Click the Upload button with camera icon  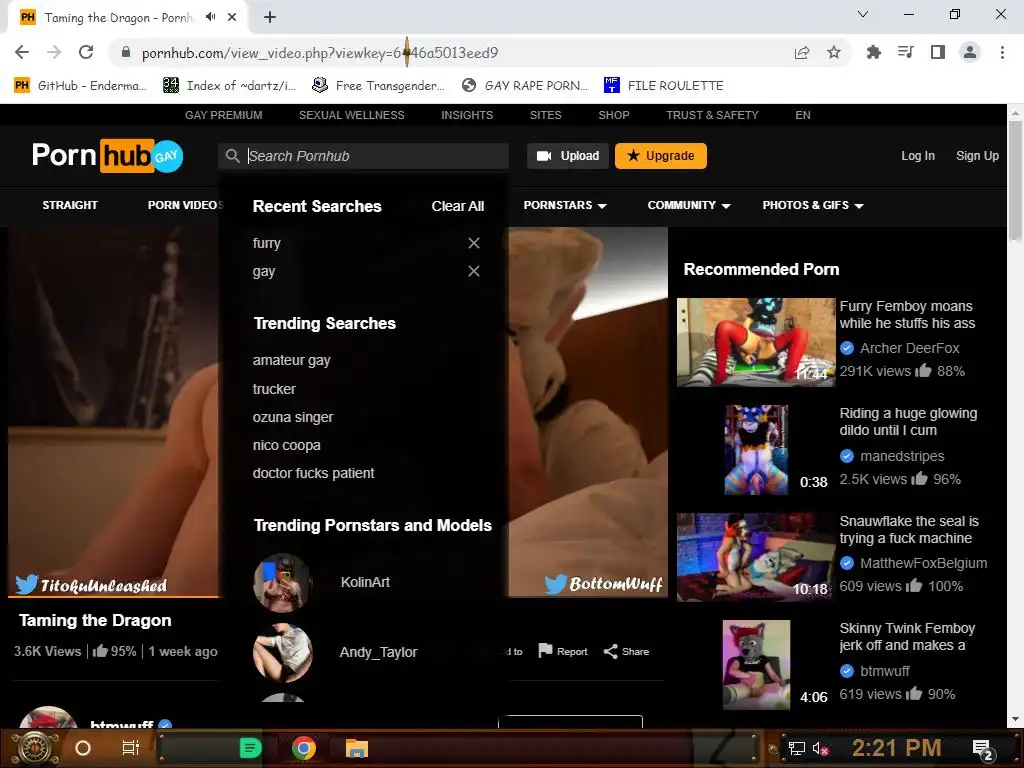click(x=568, y=156)
